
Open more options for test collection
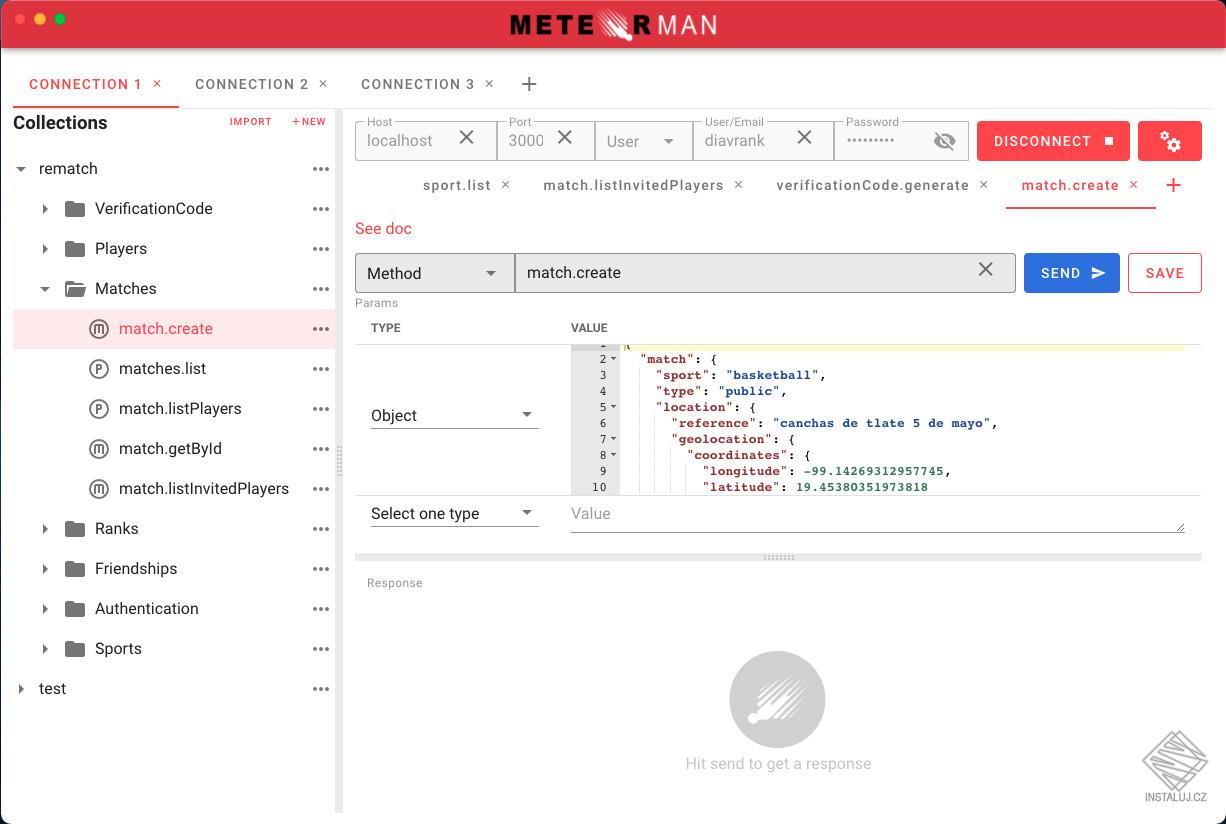point(321,689)
